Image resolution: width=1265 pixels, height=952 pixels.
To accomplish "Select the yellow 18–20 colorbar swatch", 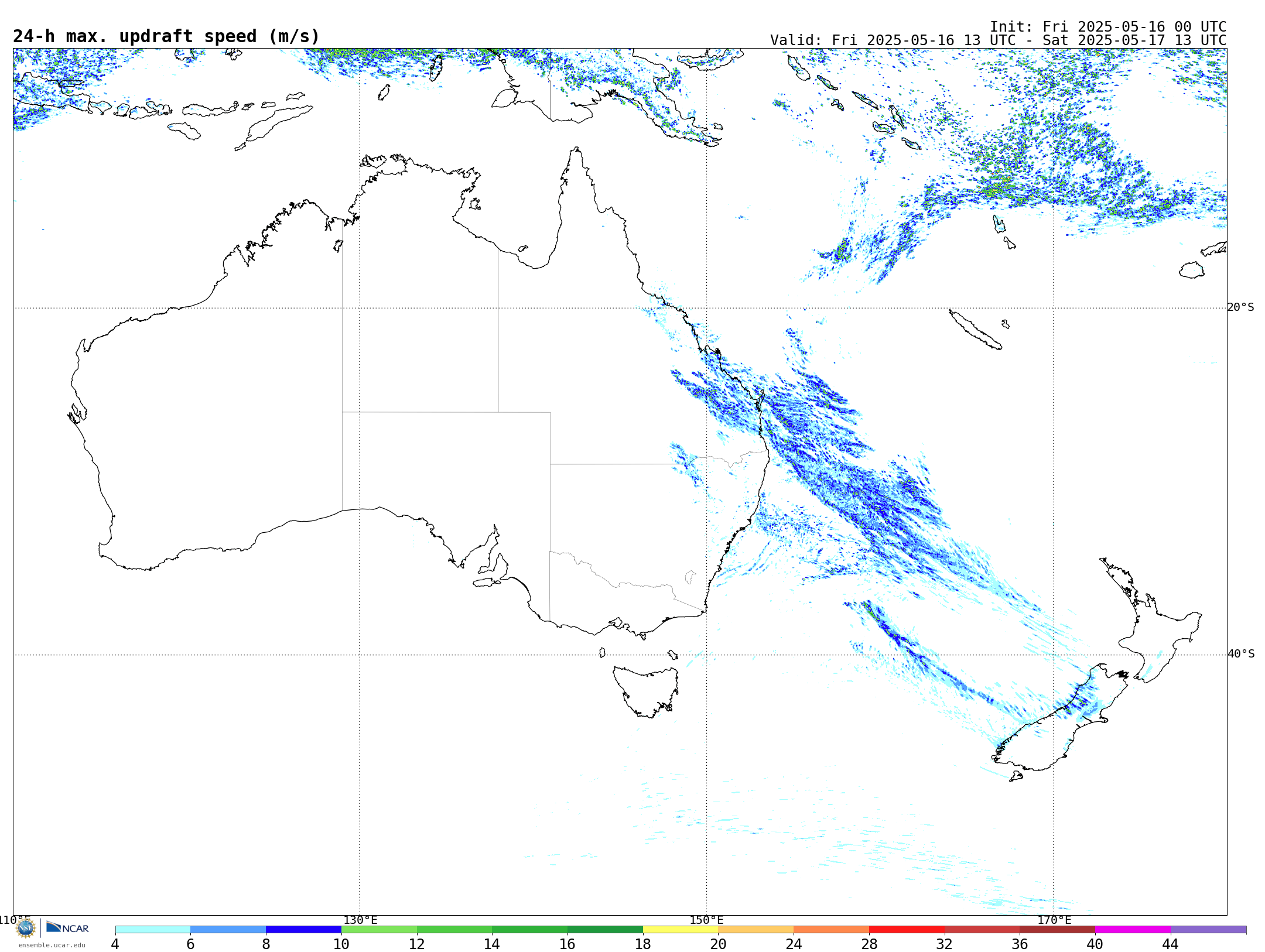I will tap(681, 930).
